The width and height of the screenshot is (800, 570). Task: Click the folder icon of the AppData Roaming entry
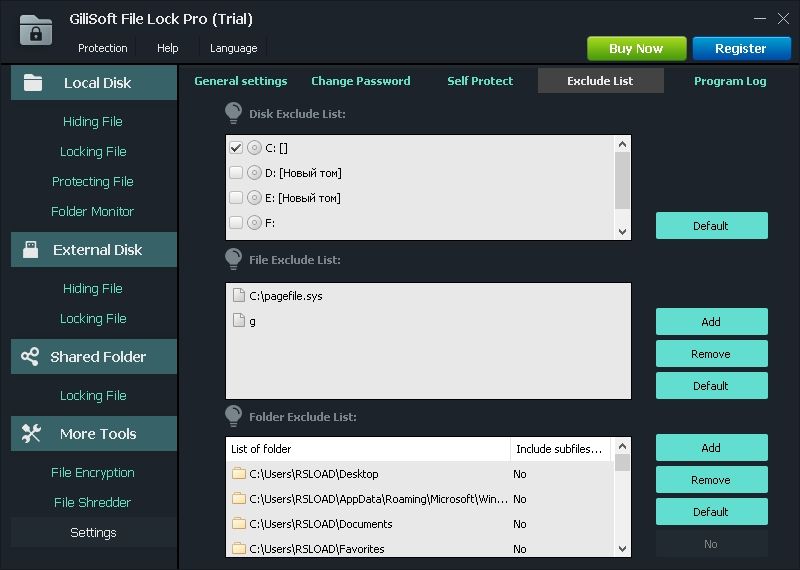(x=239, y=498)
